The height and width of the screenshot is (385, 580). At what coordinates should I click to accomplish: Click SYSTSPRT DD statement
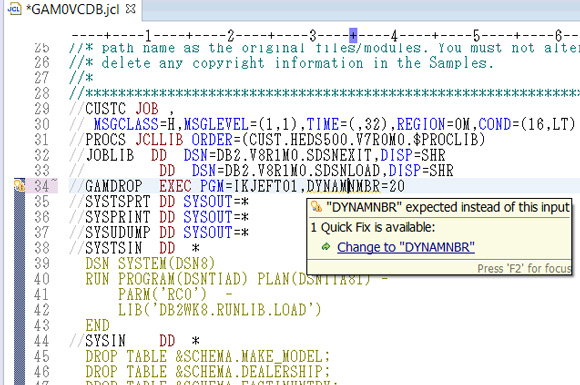(x=159, y=202)
